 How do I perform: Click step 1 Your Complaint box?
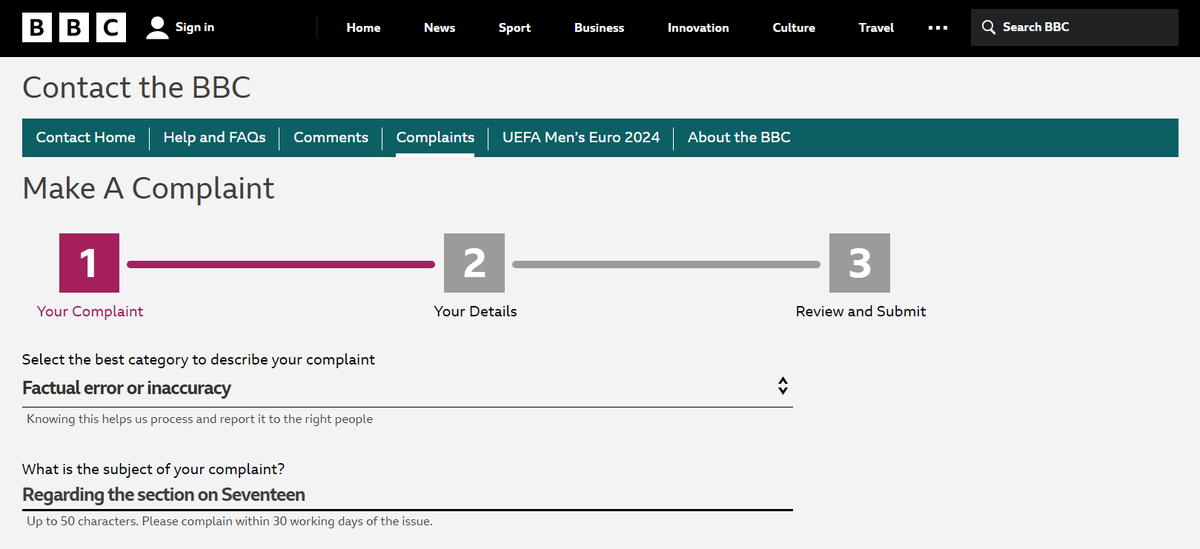click(90, 263)
